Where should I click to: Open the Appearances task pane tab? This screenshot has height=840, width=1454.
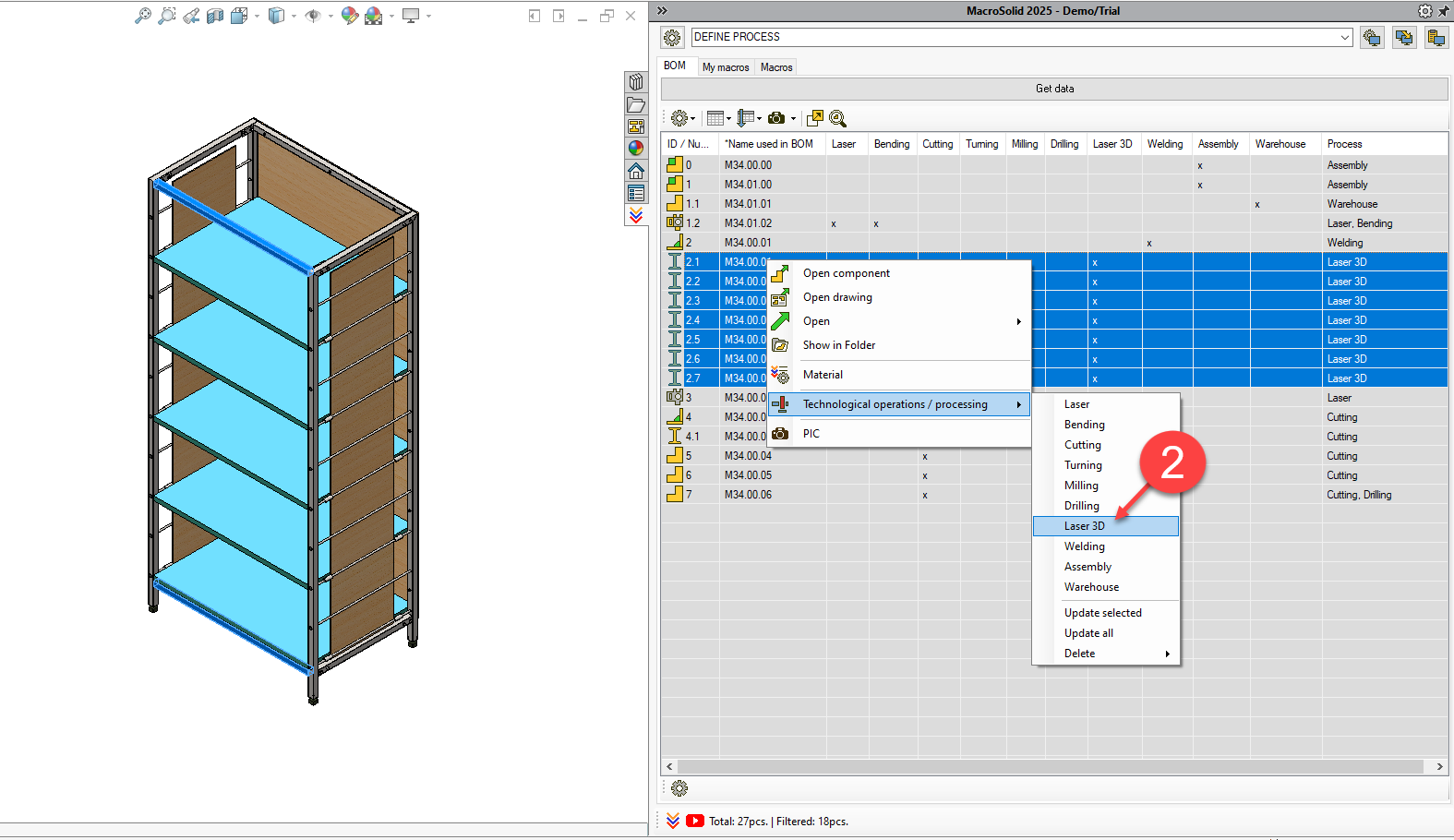(636, 149)
